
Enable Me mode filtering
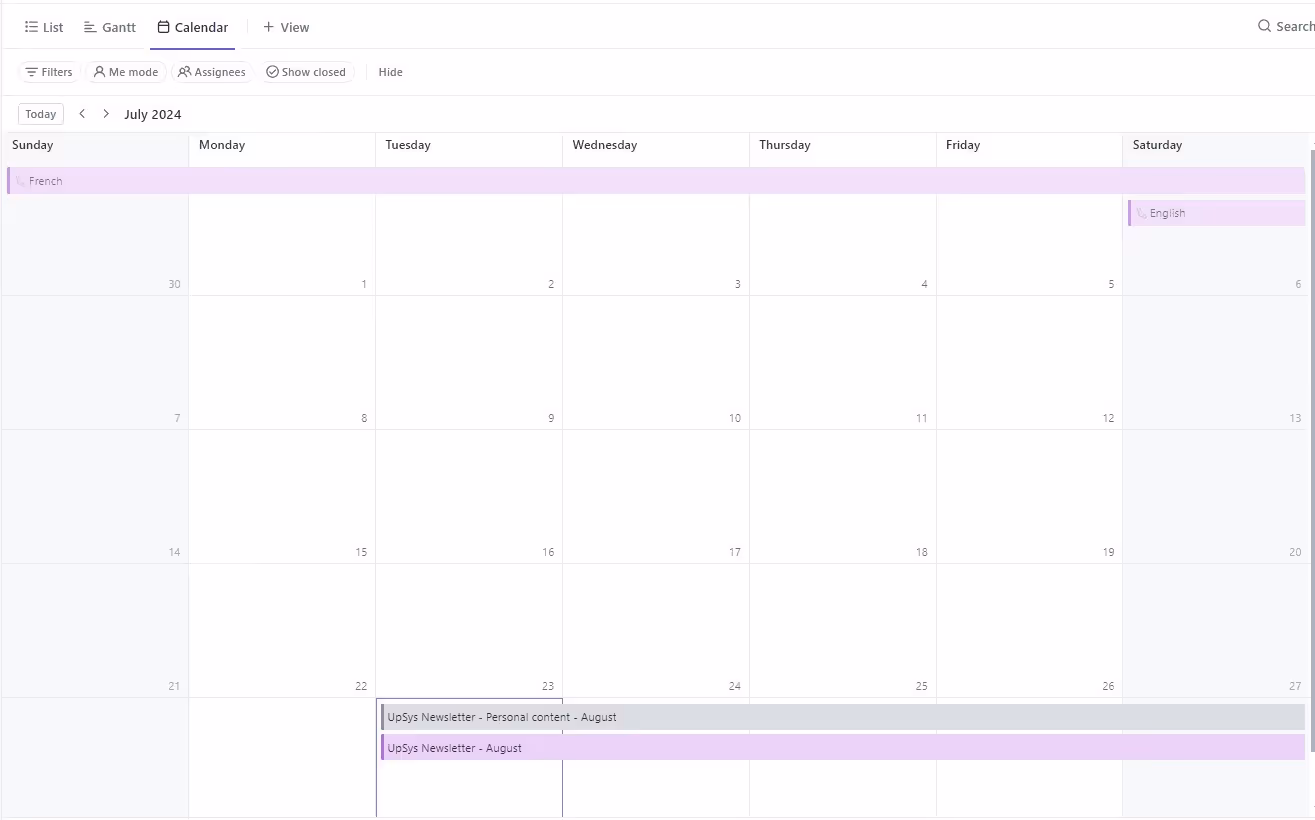(126, 71)
